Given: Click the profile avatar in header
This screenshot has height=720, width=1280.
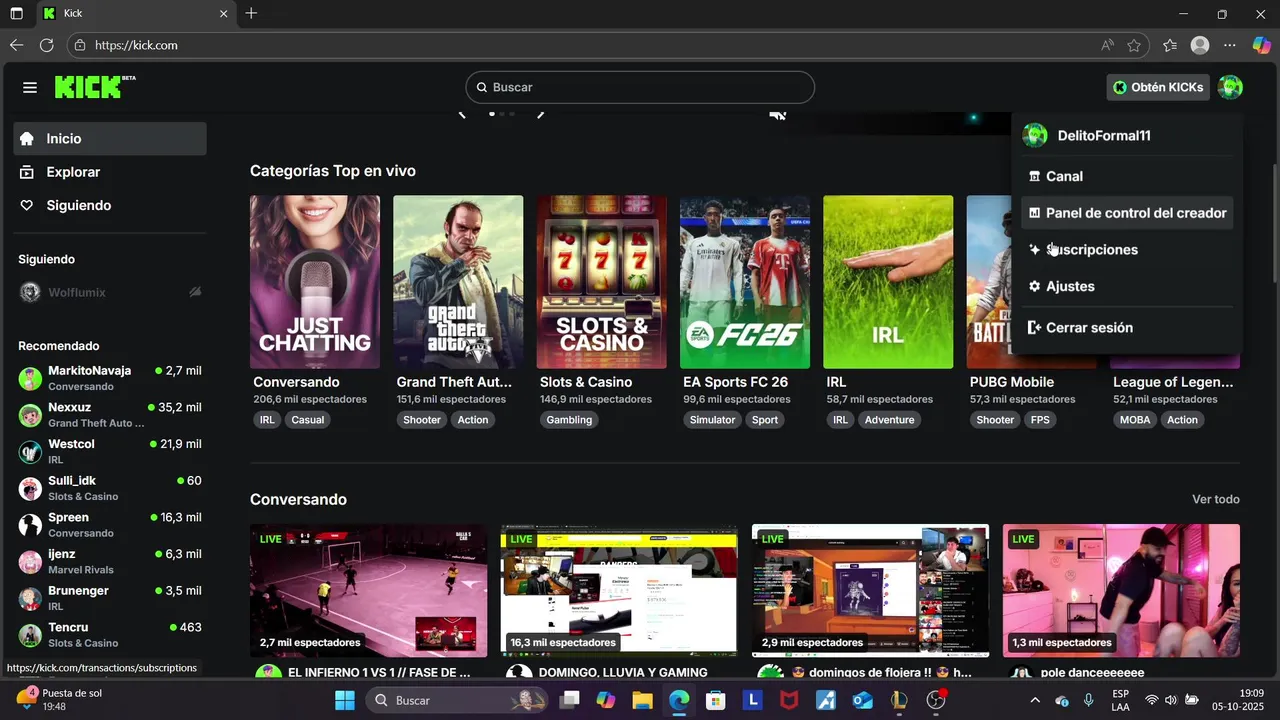Looking at the screenshot, I should (1230, 87).
